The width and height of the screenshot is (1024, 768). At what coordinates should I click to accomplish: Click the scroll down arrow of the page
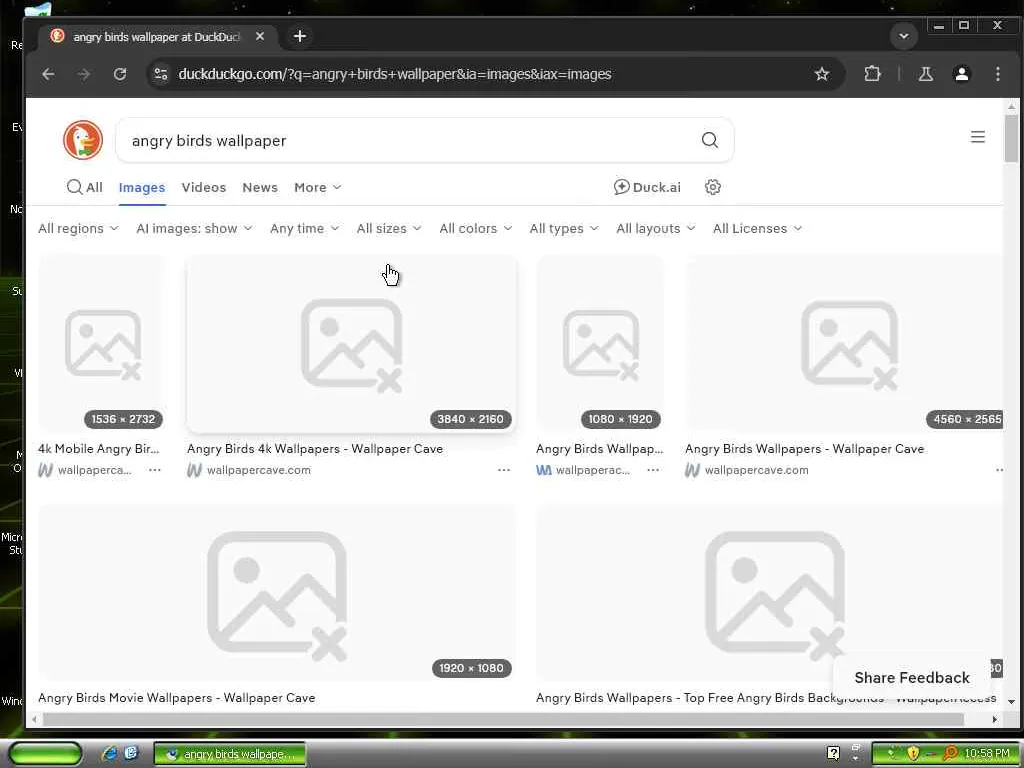click(x=1012, y=701)
